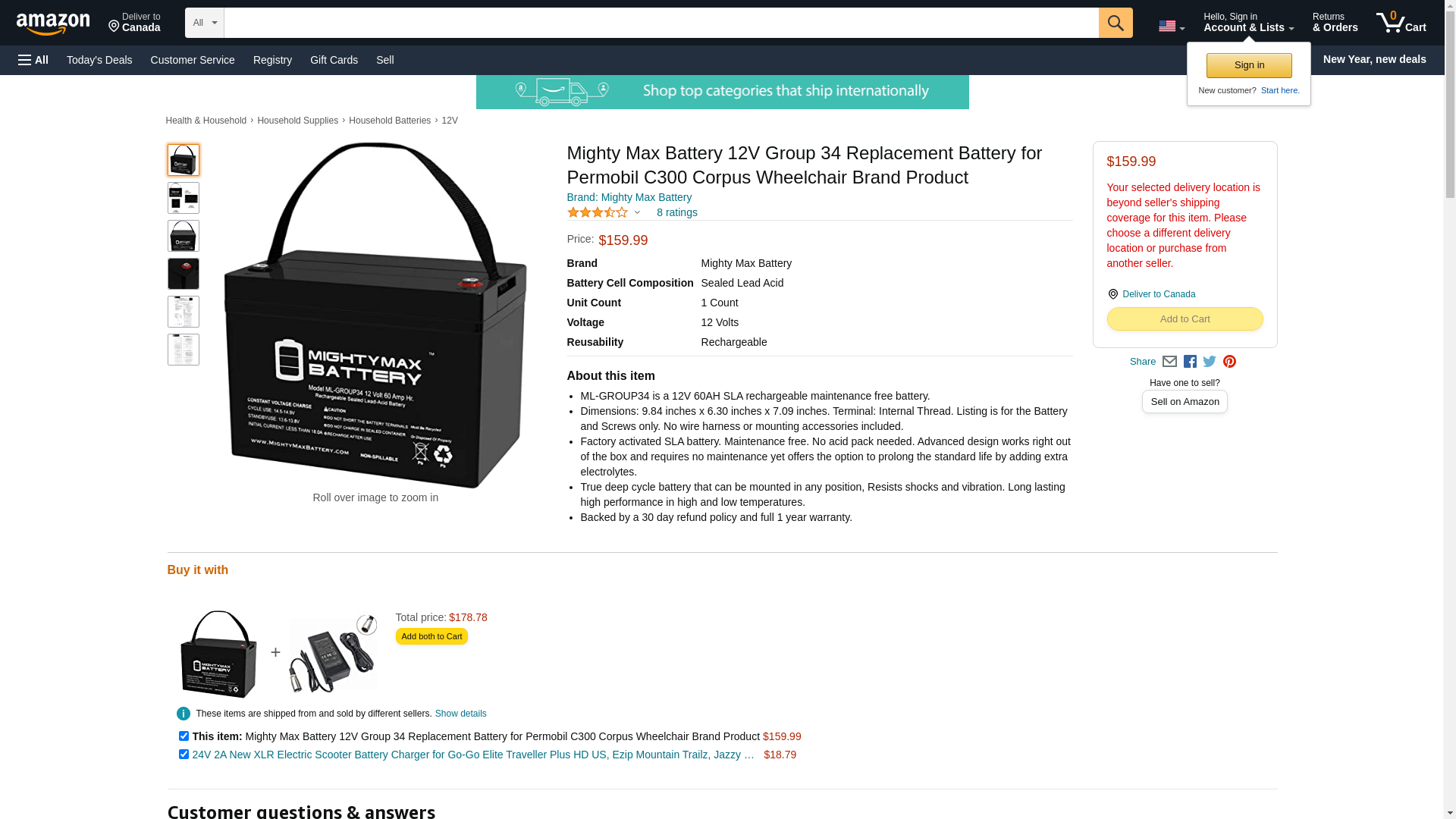Expand the All search category dropdown
1456x819 pixels.
click(205, 23)
